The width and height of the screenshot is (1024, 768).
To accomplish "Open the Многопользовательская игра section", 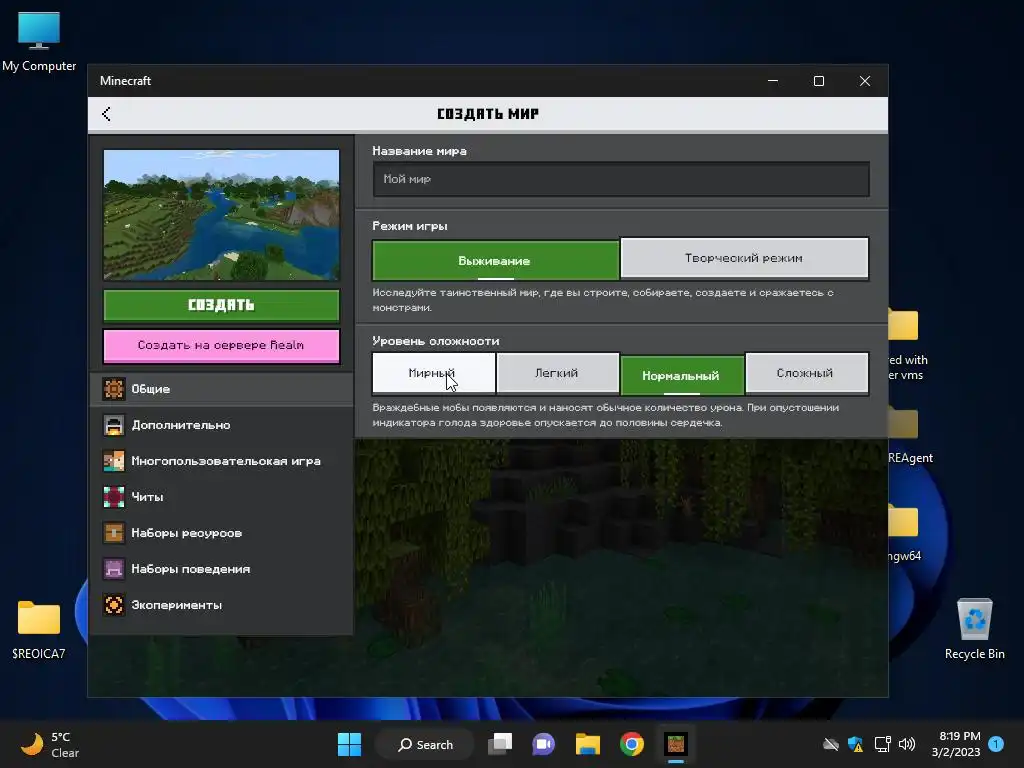I will 221,461.
